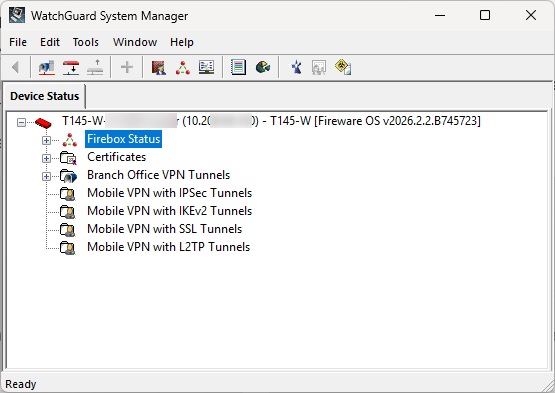Click the WatchGuard app icon in title bar
555x393 pixels.
tap(17, 15)
